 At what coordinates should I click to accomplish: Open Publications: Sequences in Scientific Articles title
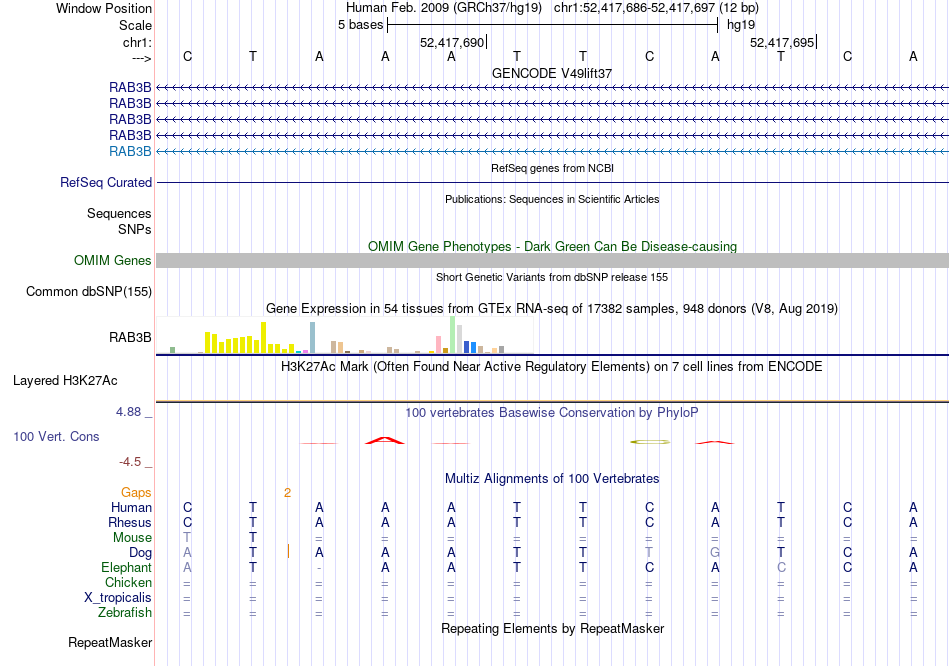pos(552,199)
